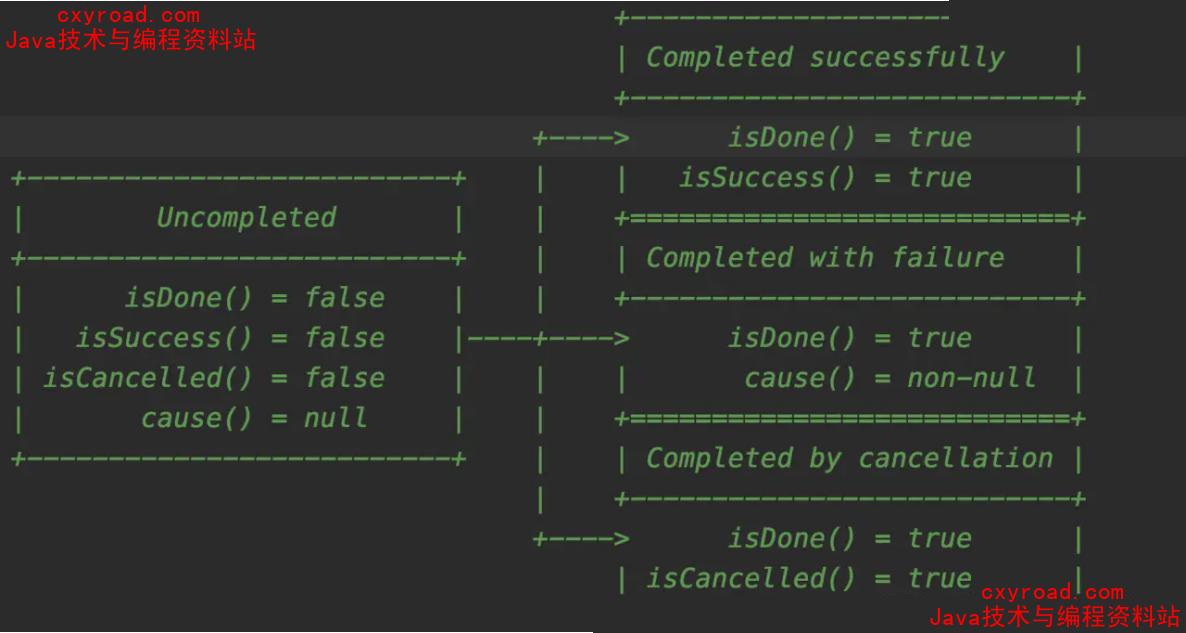Click isDone() = true under Completed by cancellation
Screen dimensions: 1186x633
pyautogui.click(x=849, y=538)
